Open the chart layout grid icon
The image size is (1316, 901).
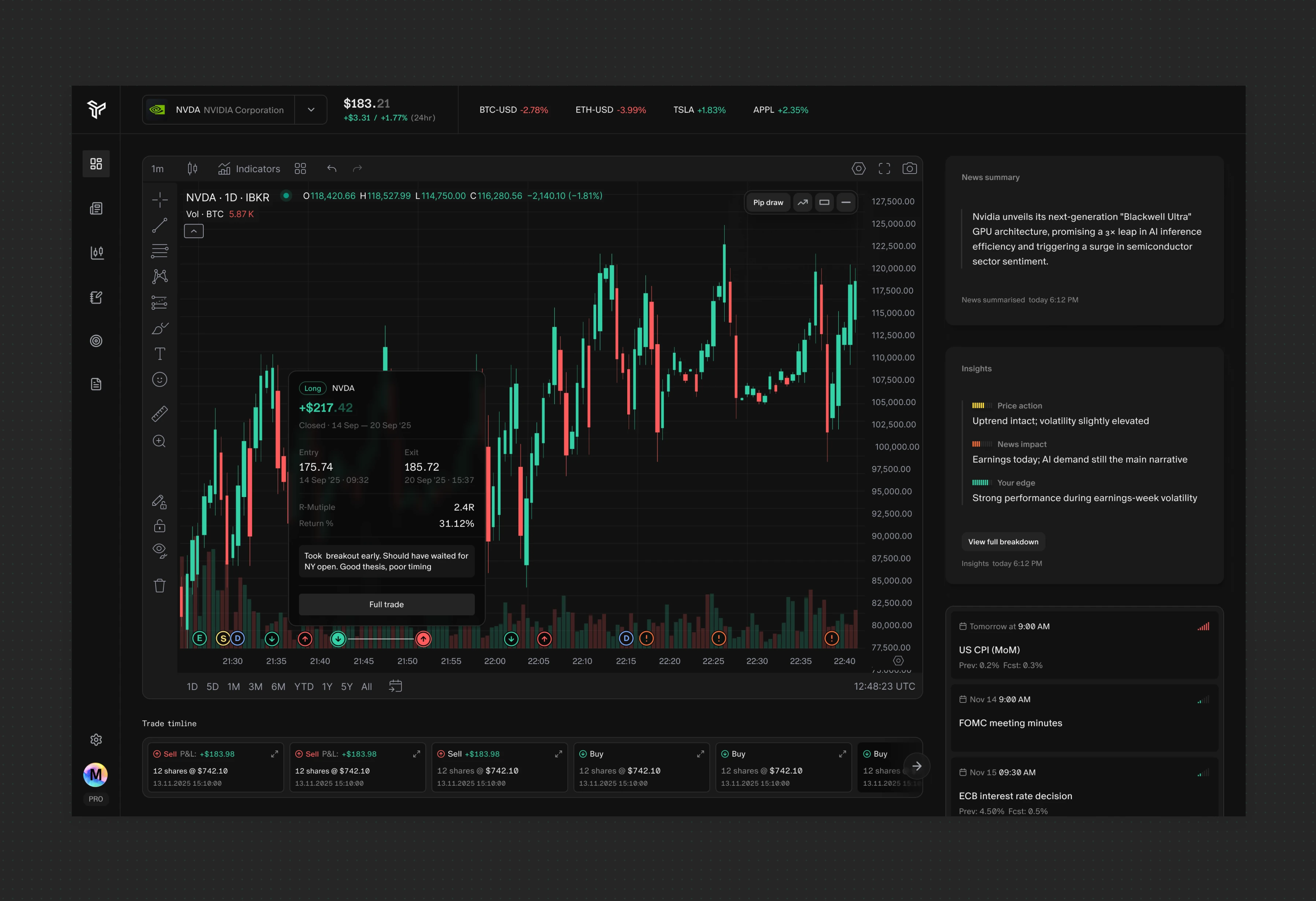[300, 168]
